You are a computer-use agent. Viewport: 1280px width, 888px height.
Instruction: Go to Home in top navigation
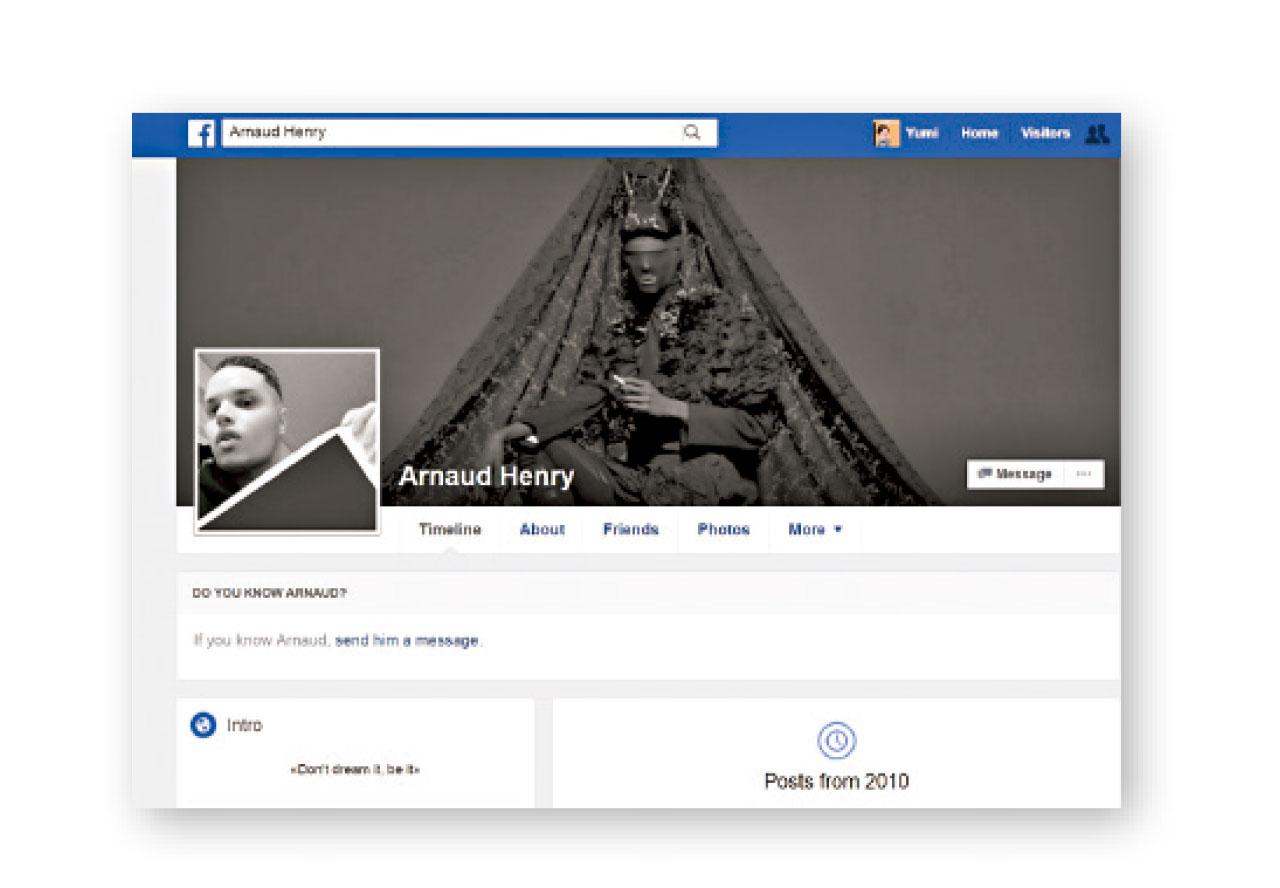click(x=979, y=133)
